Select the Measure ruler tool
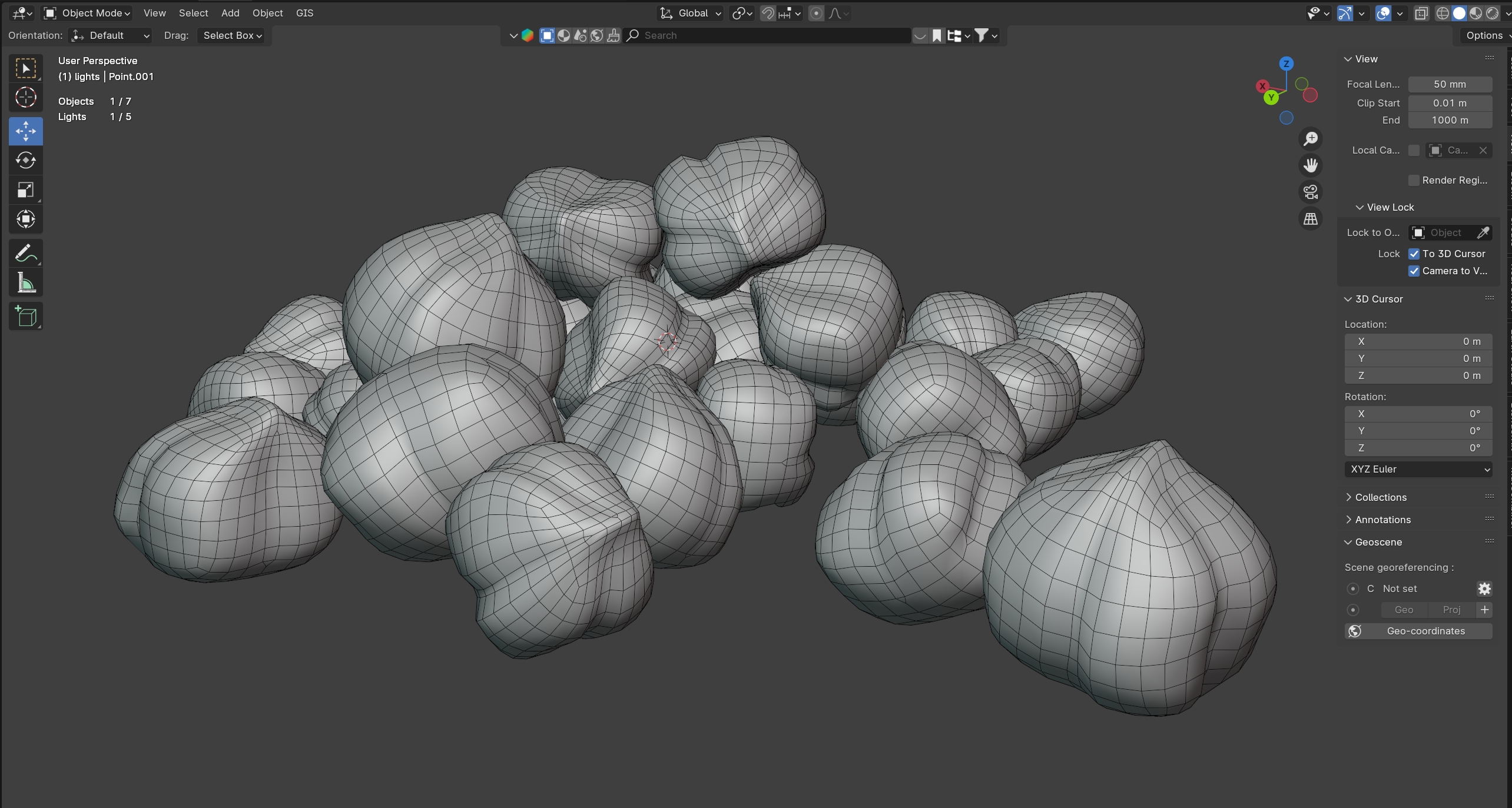Viewport: 1512px width, 808px height. (25, 283)
